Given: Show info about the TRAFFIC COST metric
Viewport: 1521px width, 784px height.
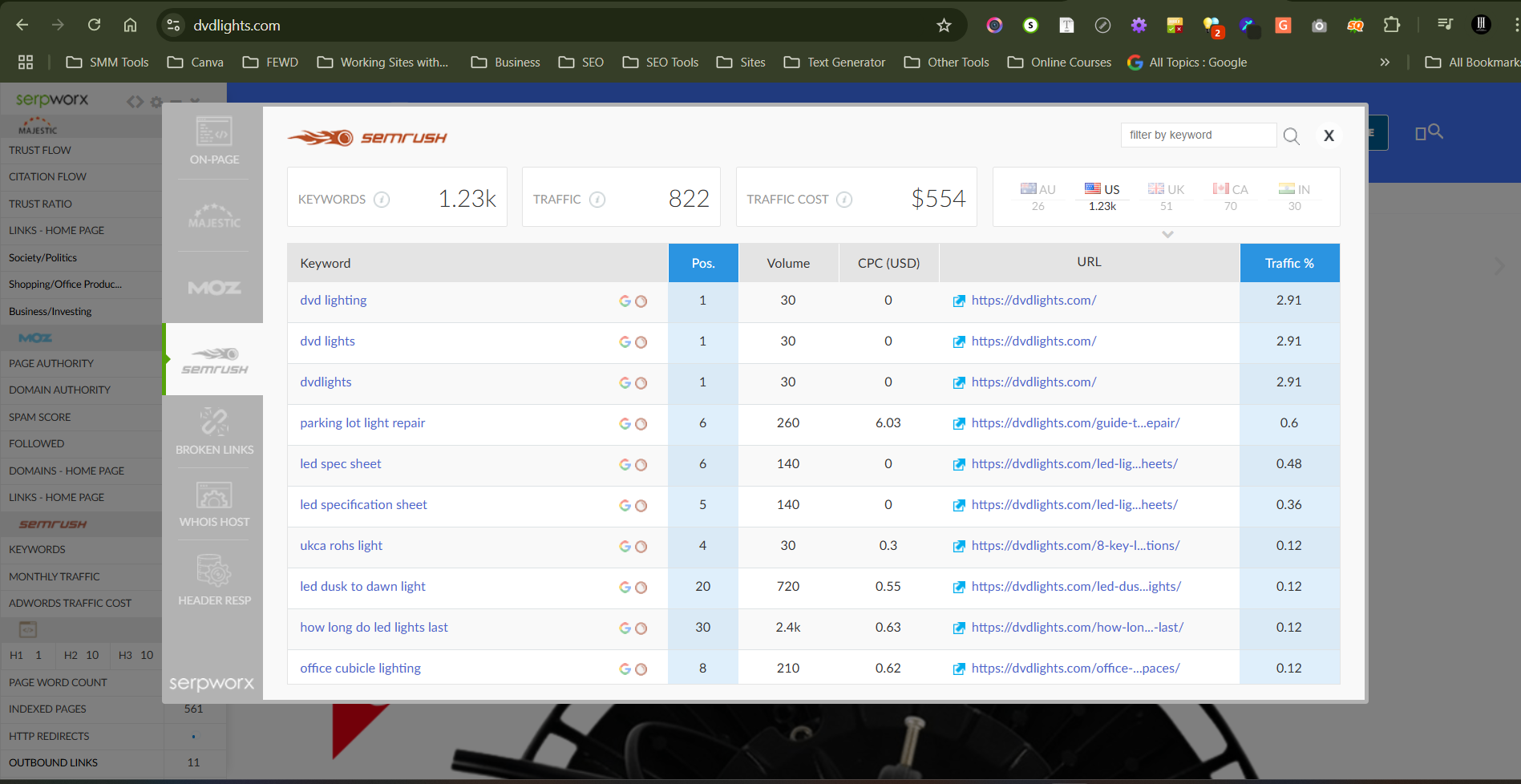Looking at the screenshot, I should pyautogui.click(x=844, y=200).
